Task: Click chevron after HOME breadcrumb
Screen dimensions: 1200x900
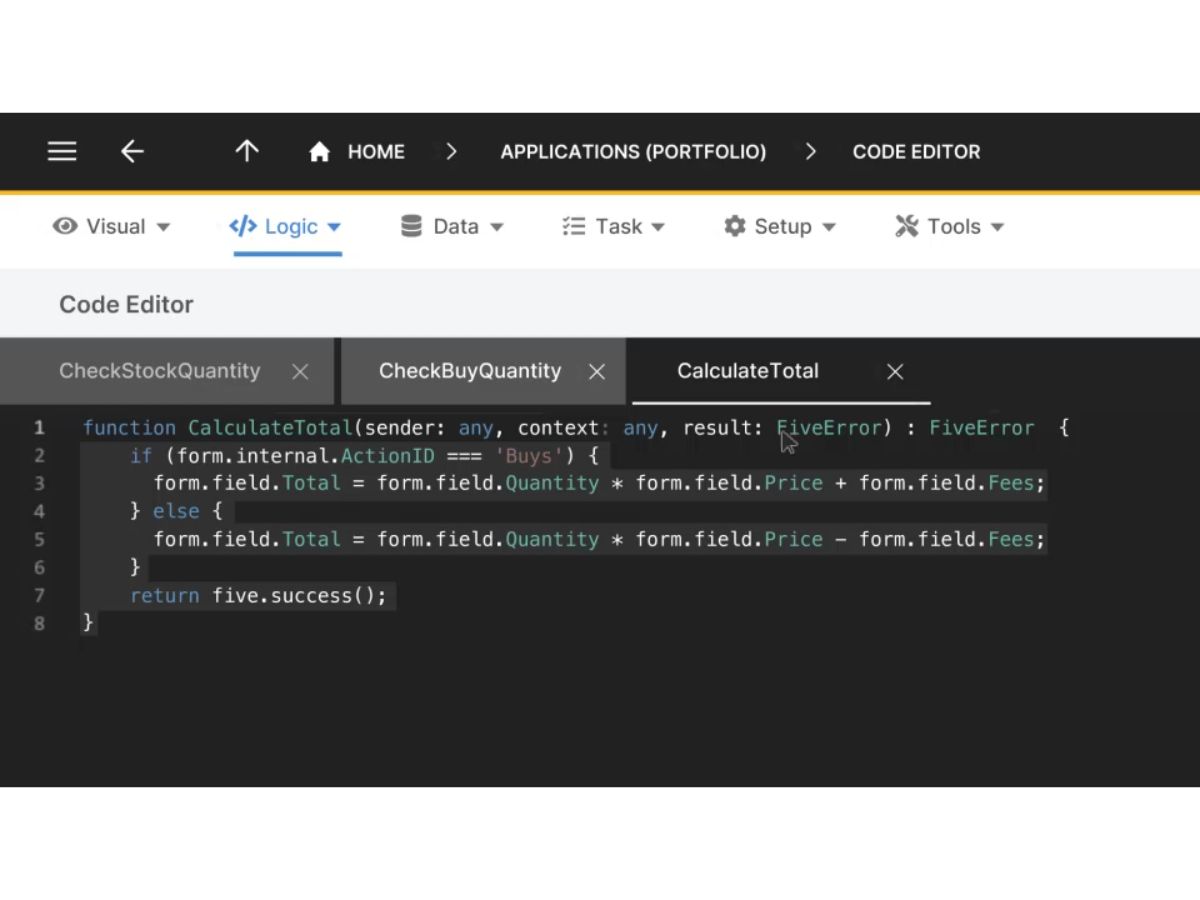Action: pos(451,152)
